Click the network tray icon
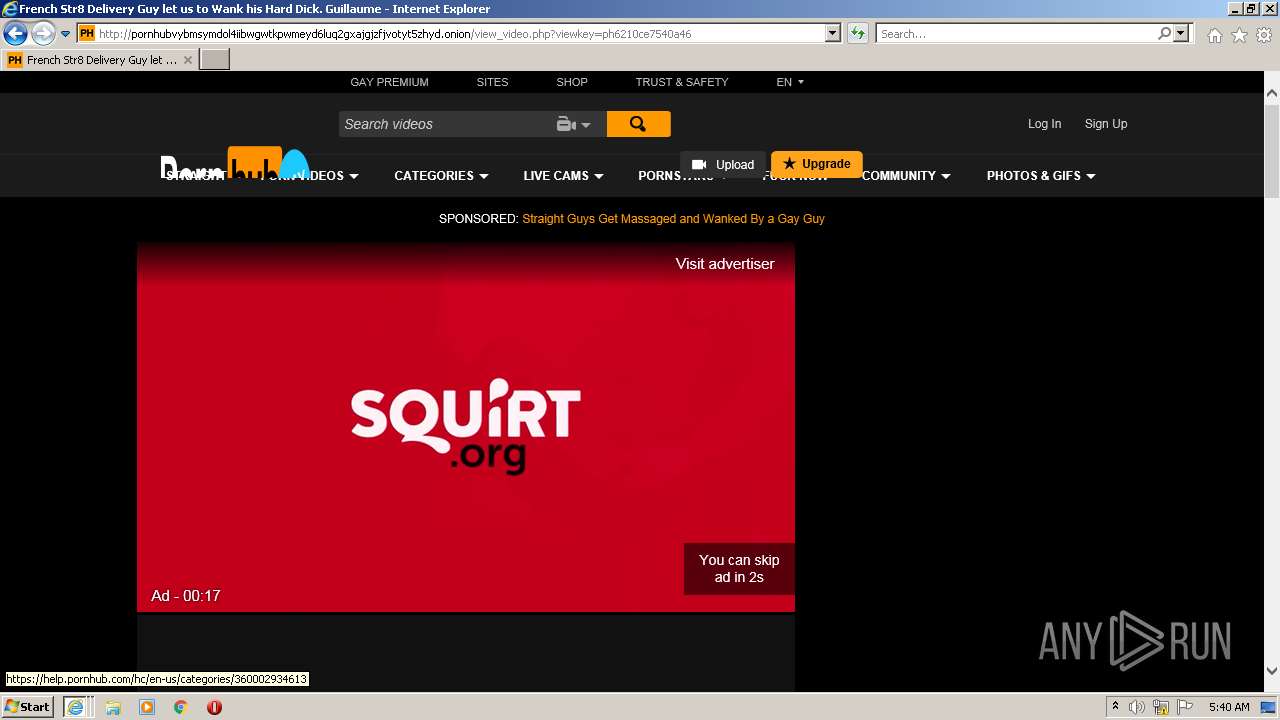 coord(1161,707)
